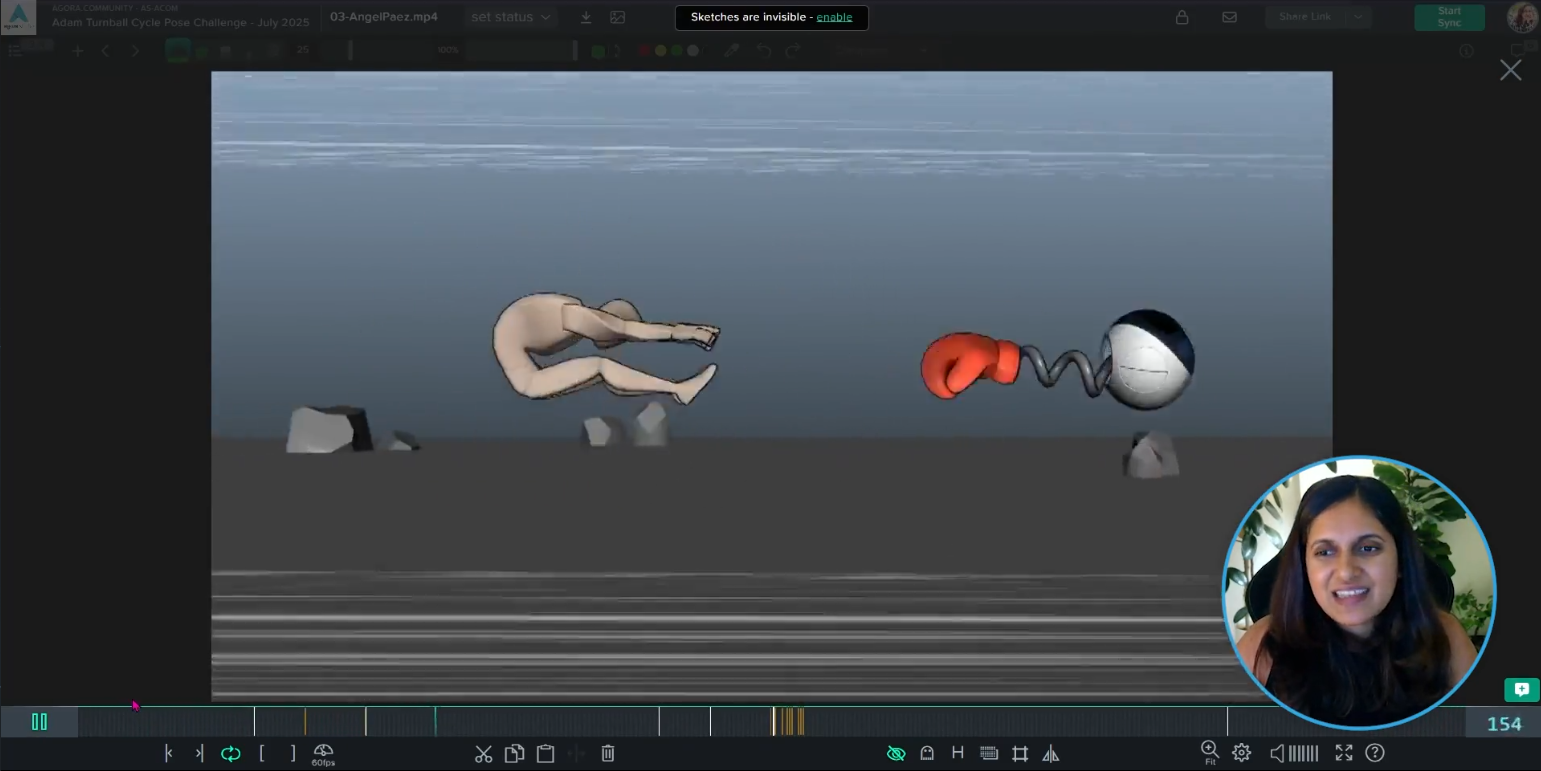Image resolution: width=1541 pixels, height=771 pixels.
Task: Click the Share Link button
Action: (1305, 17)
